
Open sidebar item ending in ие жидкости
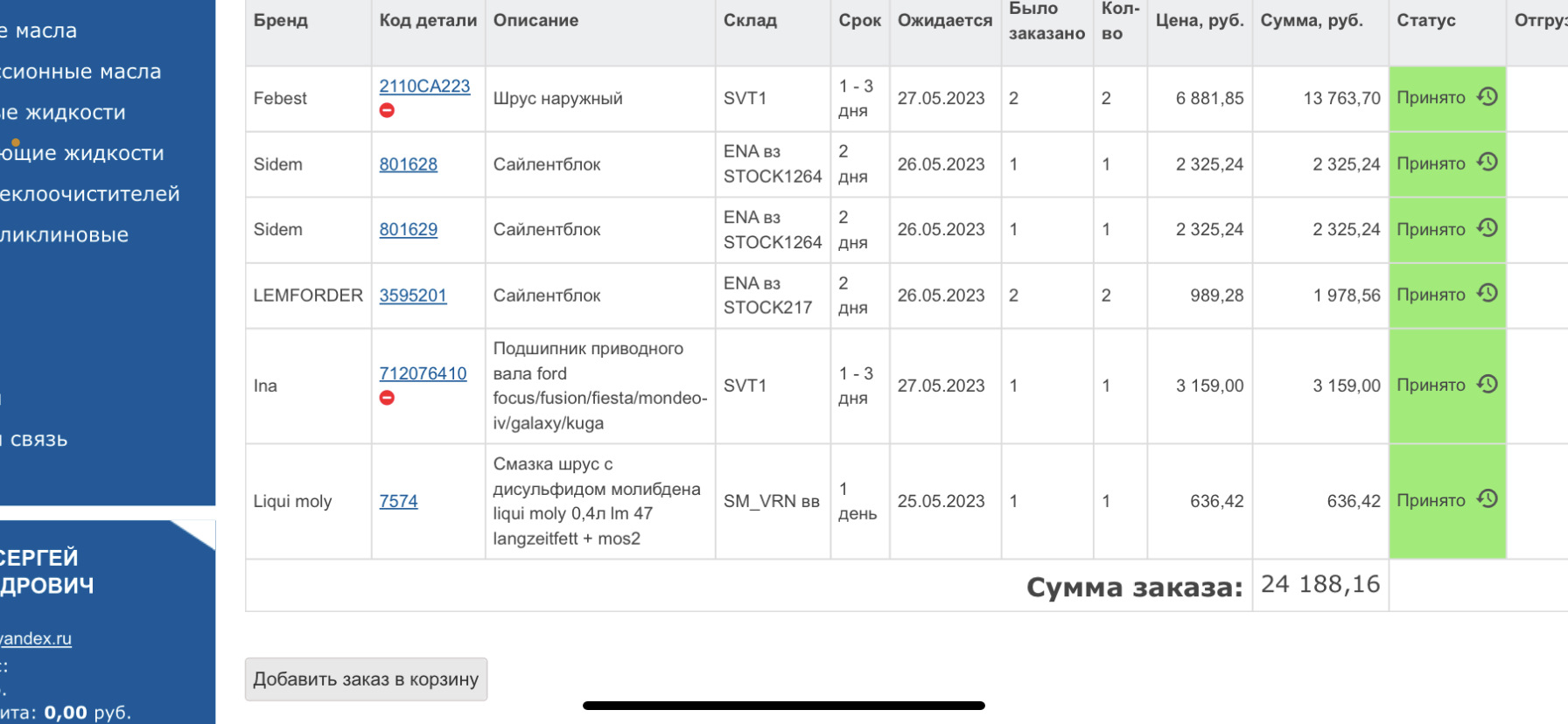63,113
